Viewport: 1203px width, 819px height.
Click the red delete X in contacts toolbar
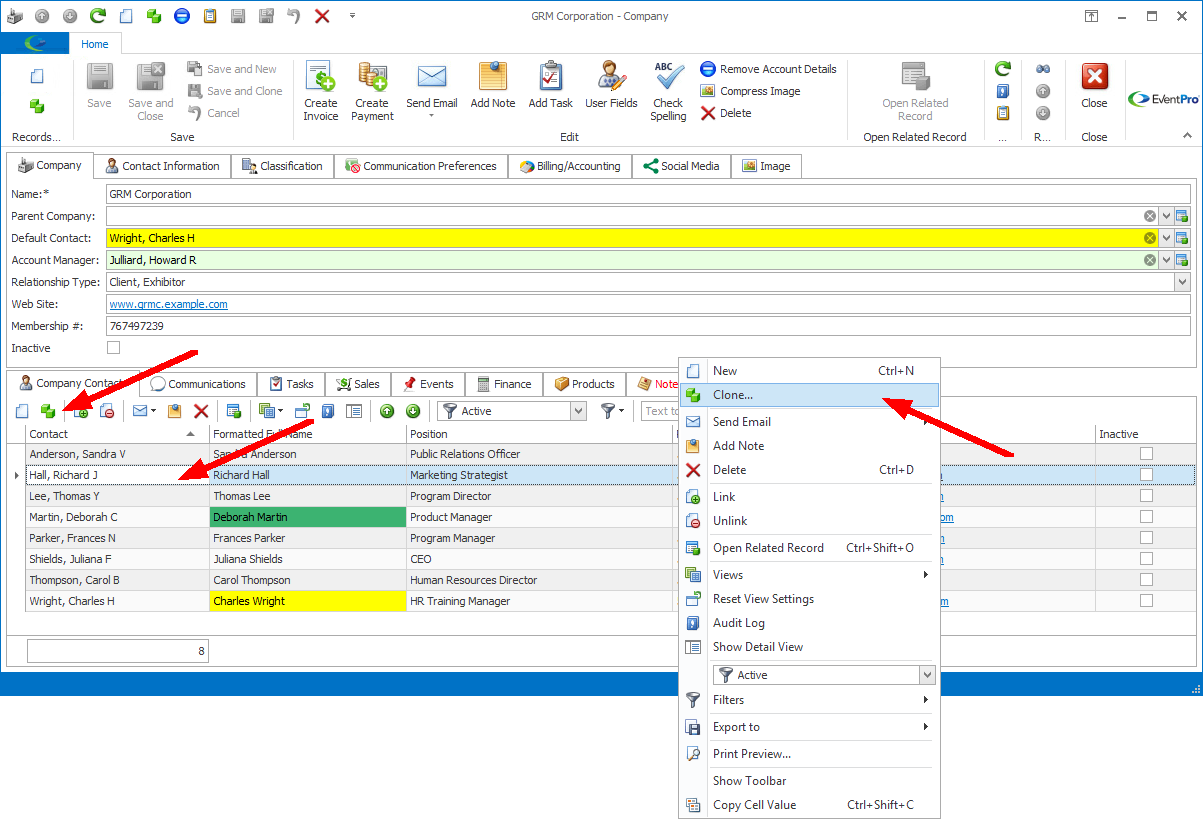pos(201,411)
